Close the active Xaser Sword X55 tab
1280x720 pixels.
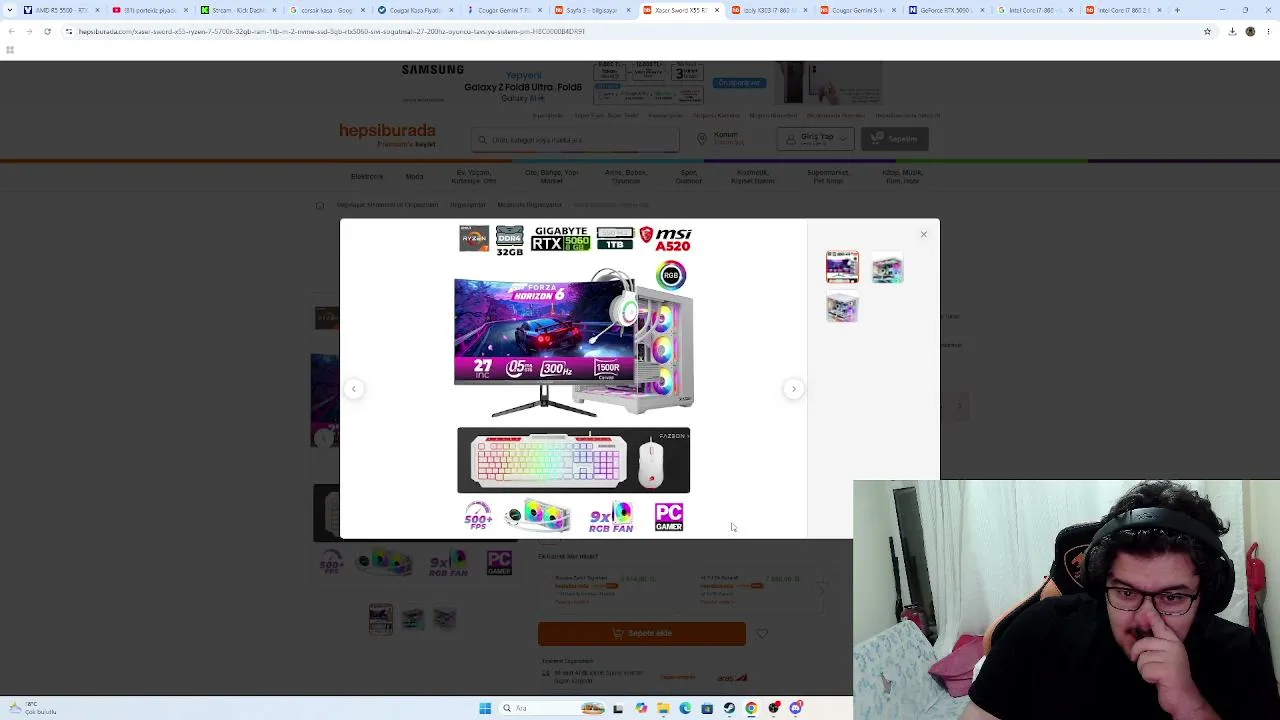(716, 10)
